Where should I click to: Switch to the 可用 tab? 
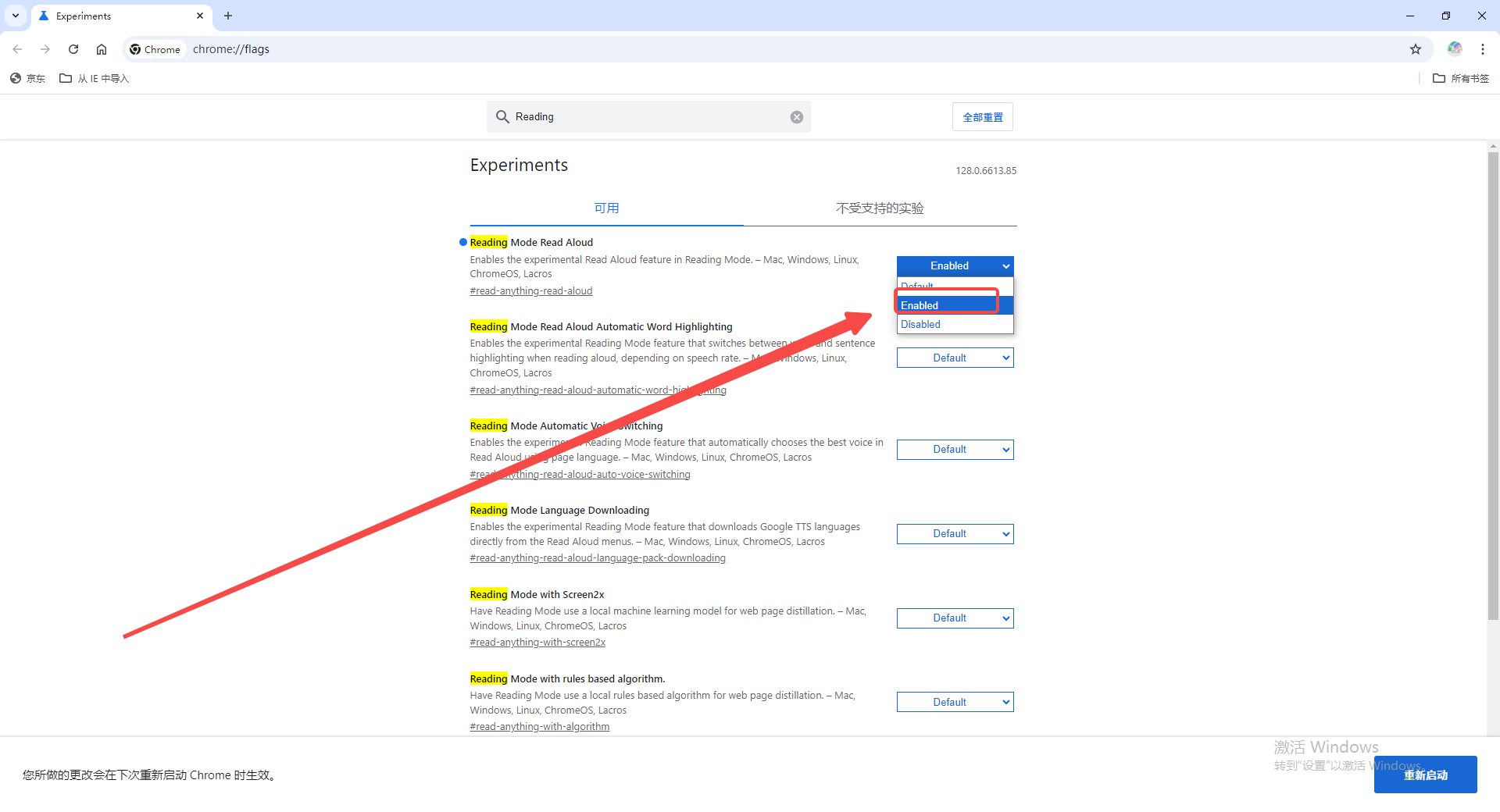click(x=606, y=208)
